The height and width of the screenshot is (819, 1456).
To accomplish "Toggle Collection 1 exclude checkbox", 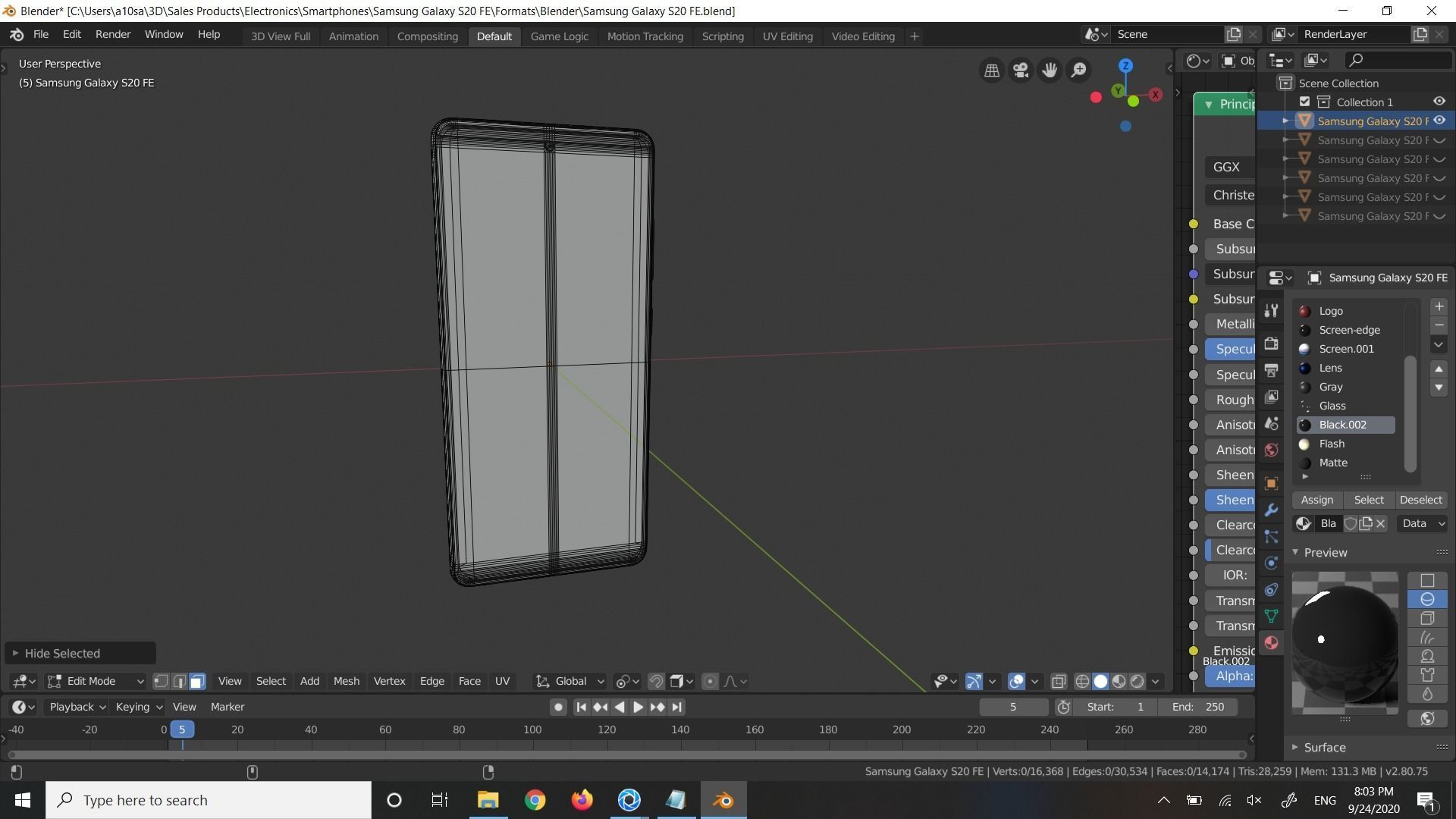I will [1304, 102].
